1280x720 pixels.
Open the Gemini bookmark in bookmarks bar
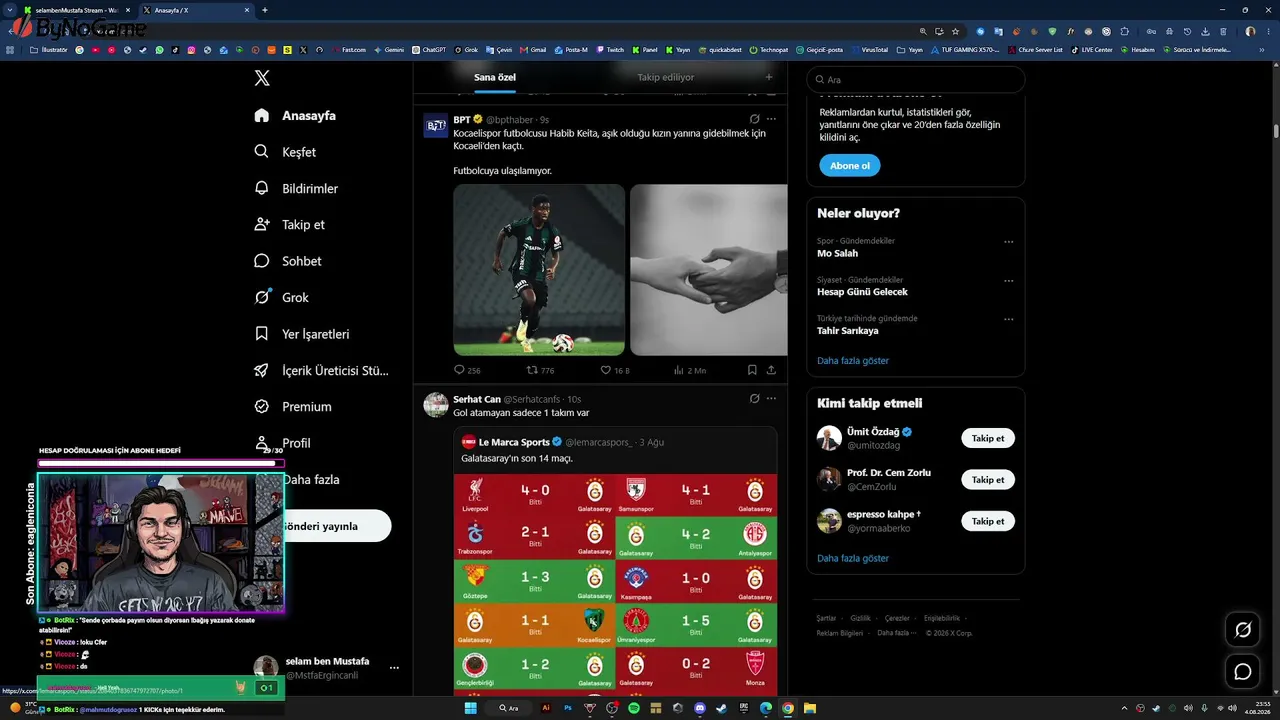pos(388,49)
